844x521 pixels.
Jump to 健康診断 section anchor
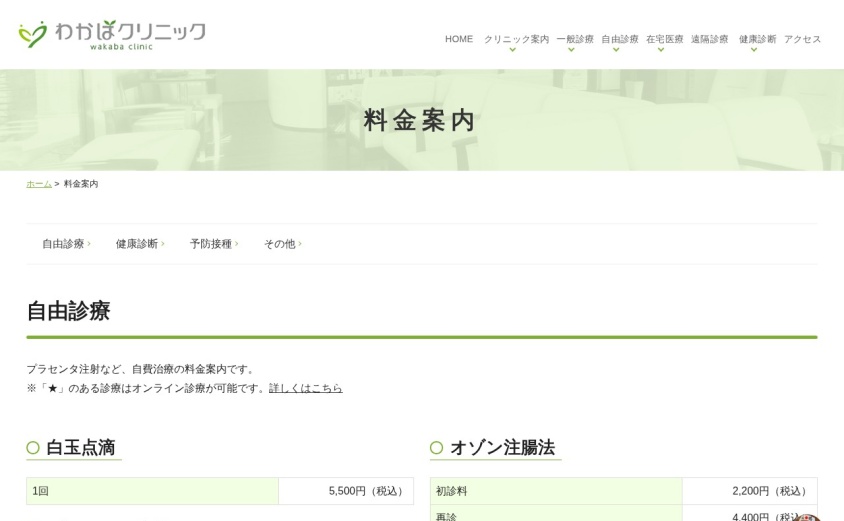point(140,244)
